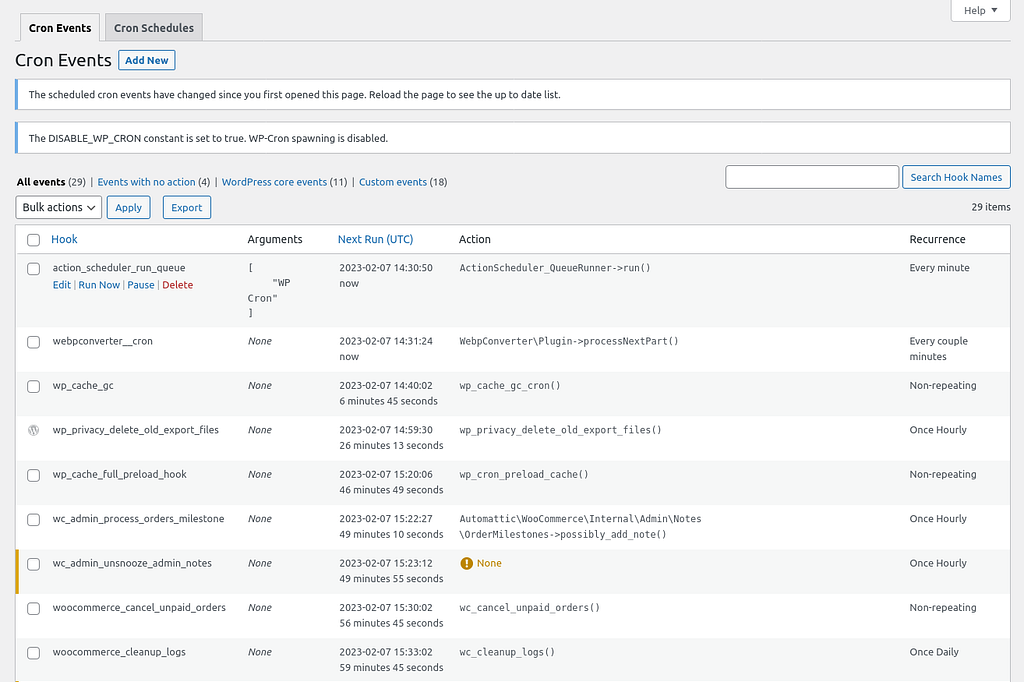Click the wc_admin_process_orders_milestone hook name

click(x=138, y=519)
